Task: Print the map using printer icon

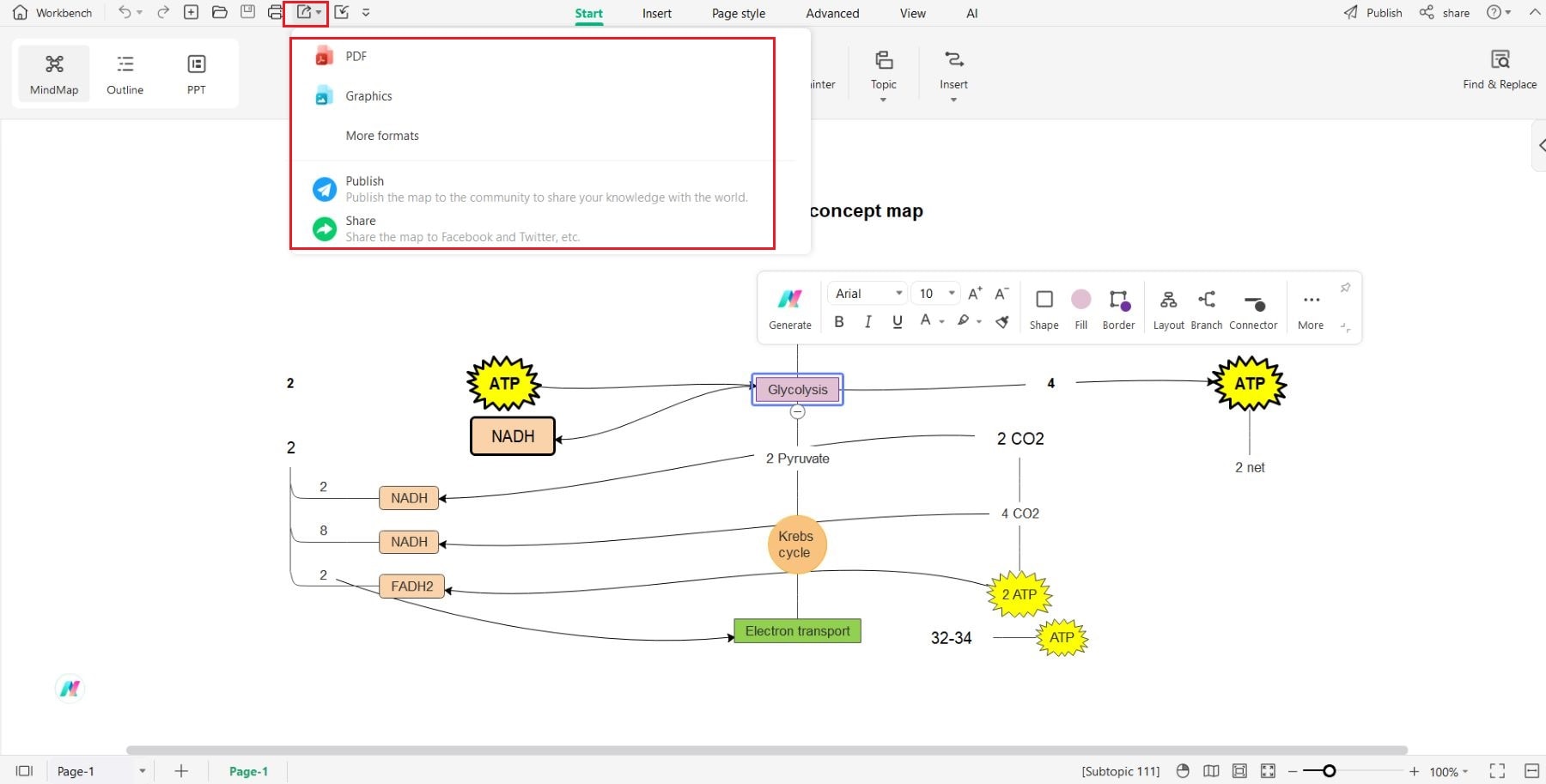Action: (x=275, y=12)
